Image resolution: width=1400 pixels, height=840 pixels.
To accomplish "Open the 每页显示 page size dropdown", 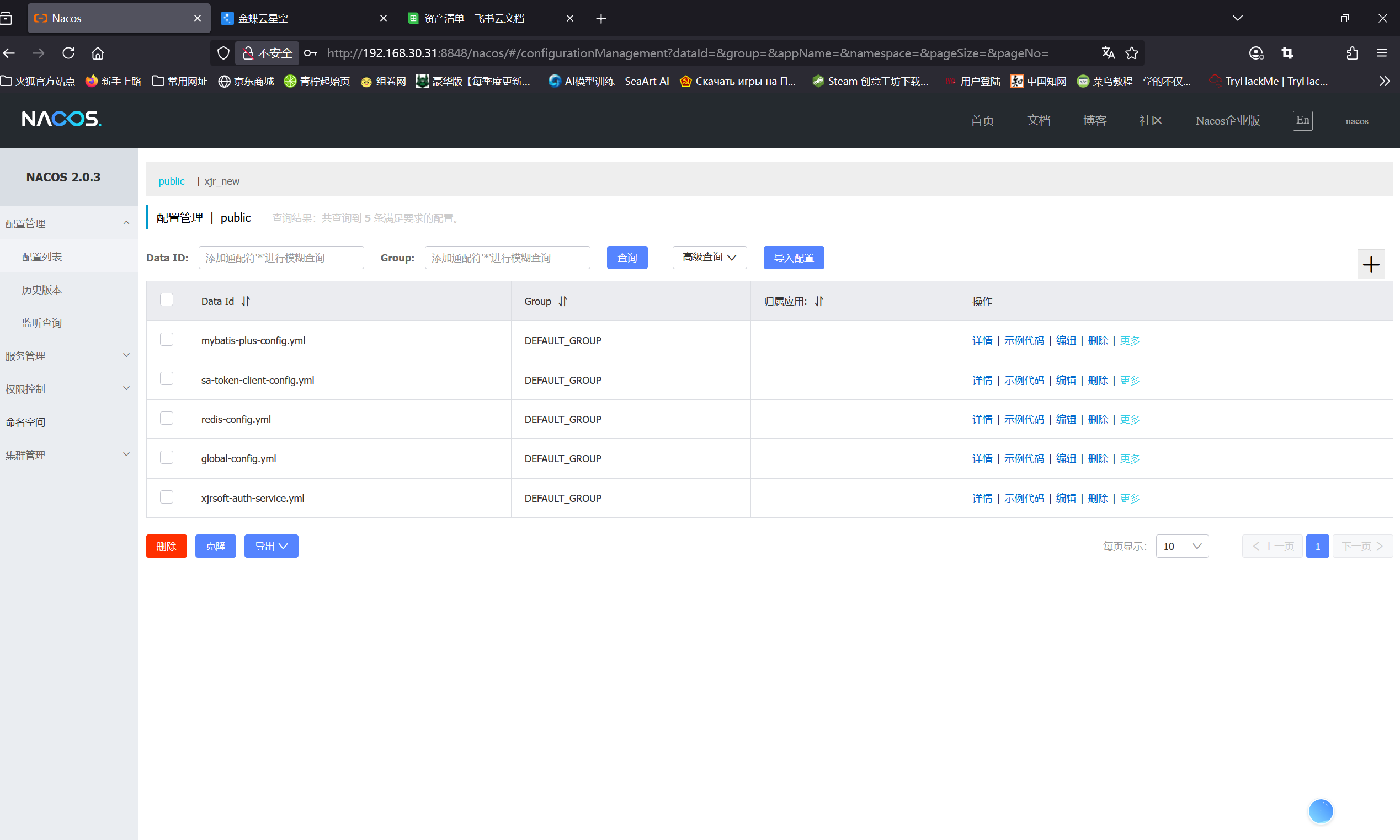I will point(1182,546).
